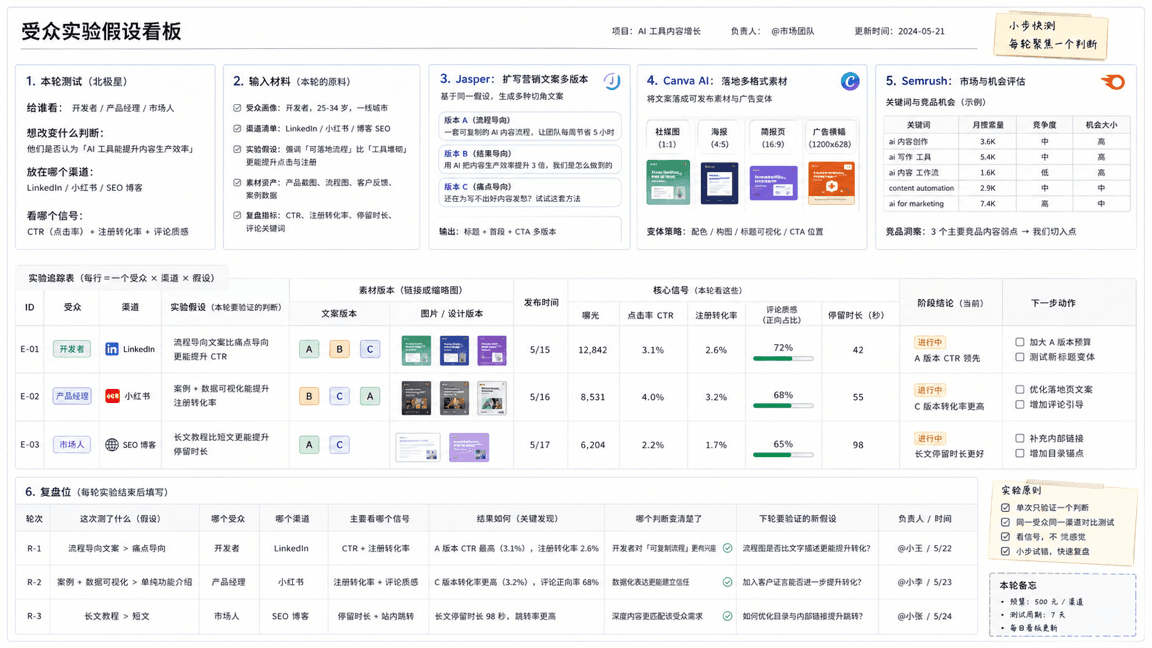
Task: Click the 开发者 audience tag in E-01
Action: click(x=71, y=349)
